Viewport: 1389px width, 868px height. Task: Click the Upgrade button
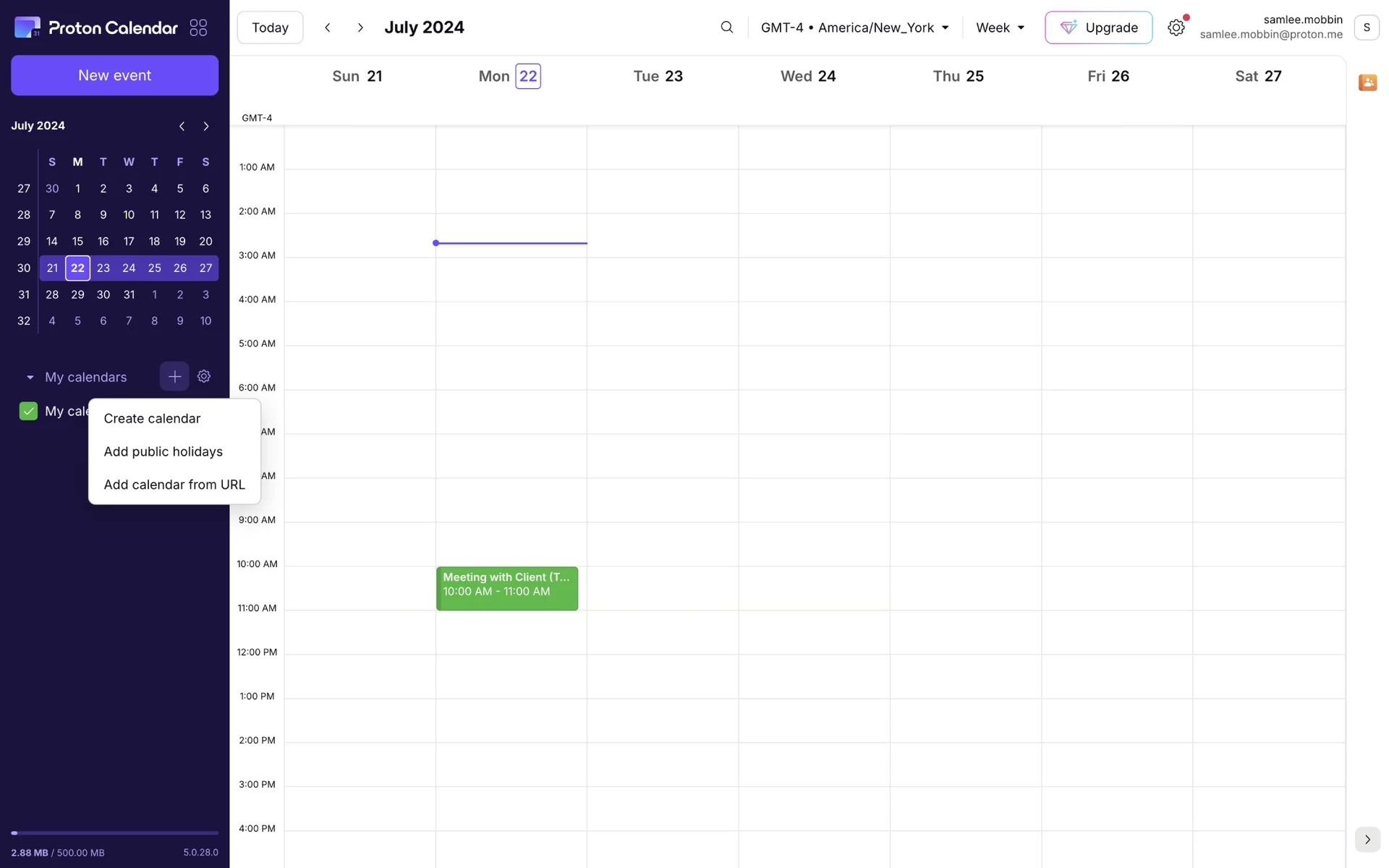pyautogui.click(x=1098, y=27)
